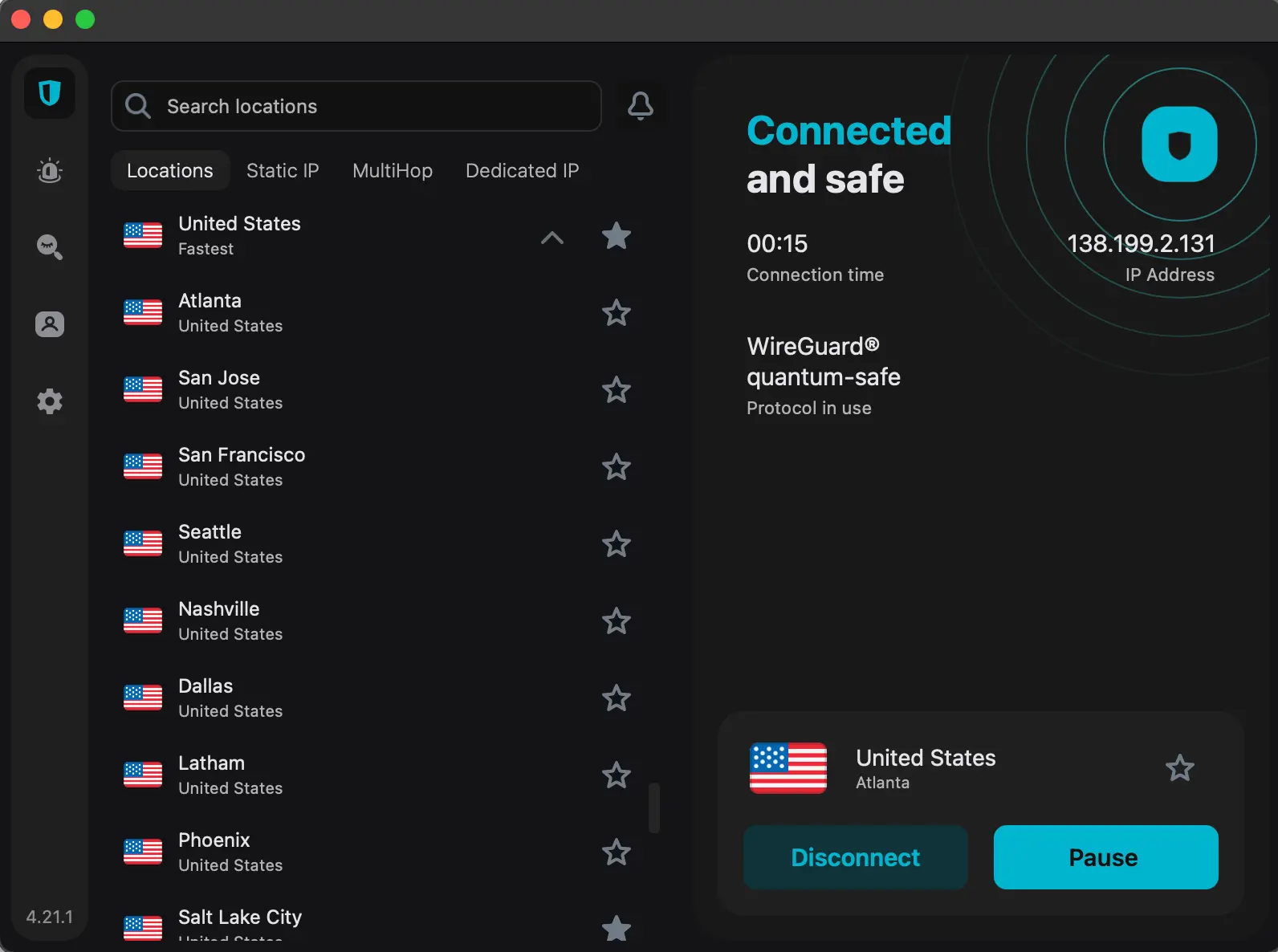
Task: Click the flag beside Atlanta
Action: (143, 312)
